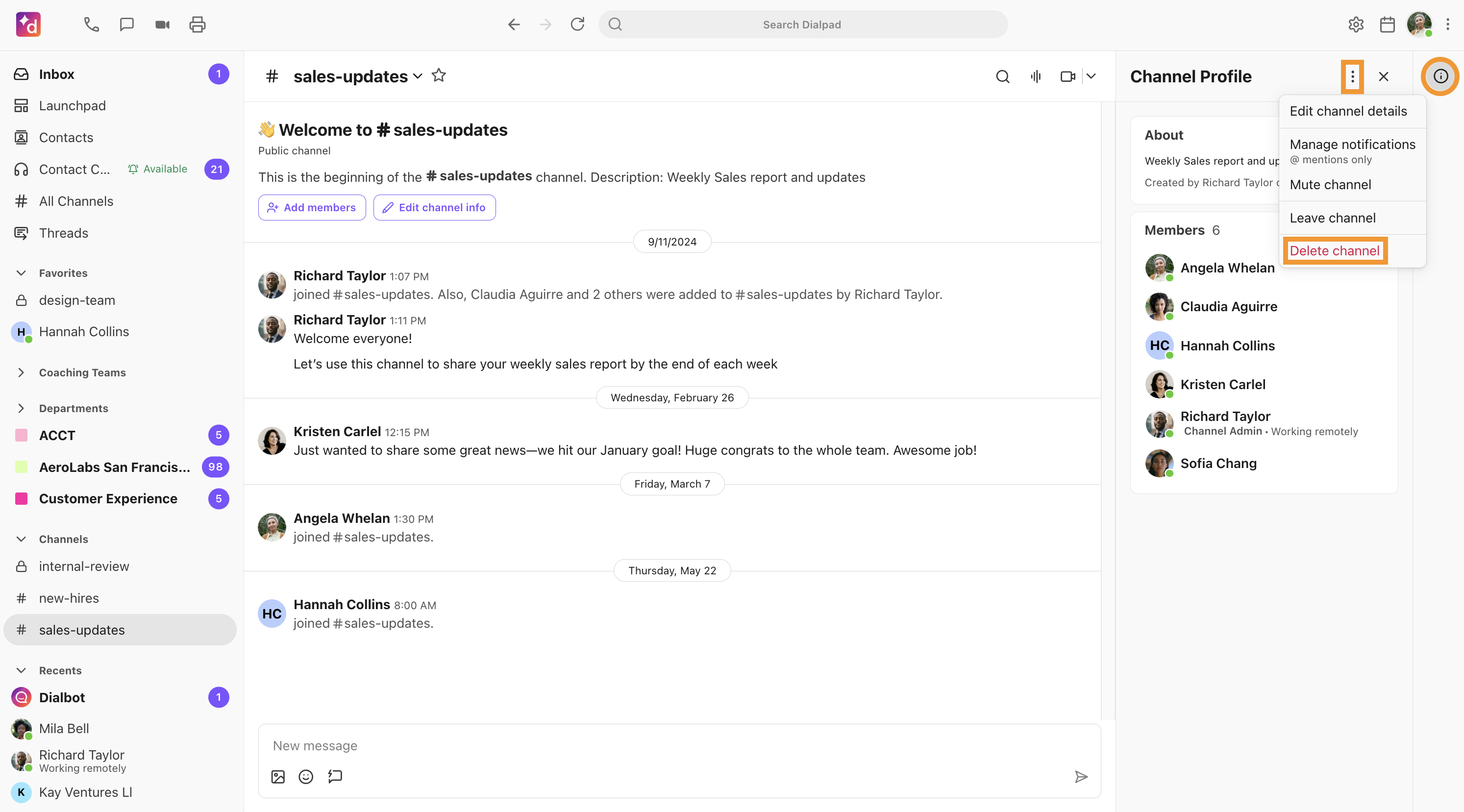This screenshot has height=812, width=1464.
Task: Click the Dialpad logo icon
Action: click(28, 25)
